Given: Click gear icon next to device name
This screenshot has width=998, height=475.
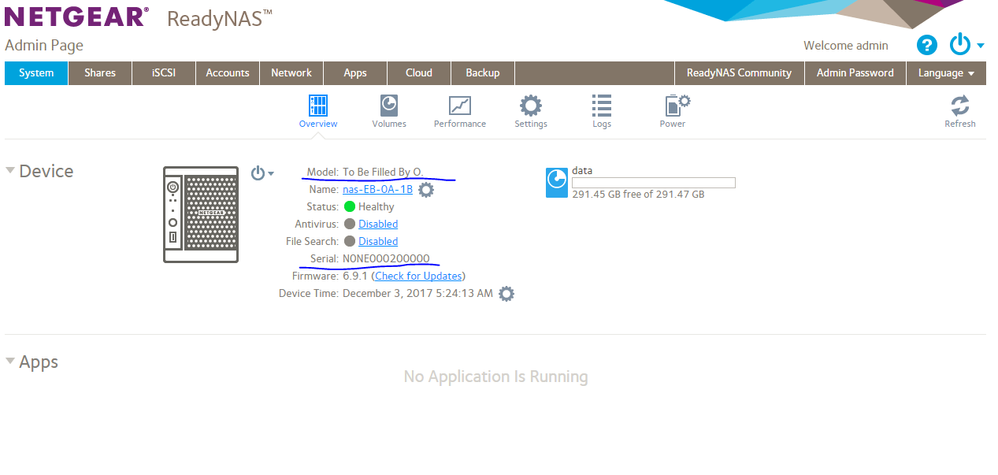Looking at the screenshot, I should [x=427, y=189].
